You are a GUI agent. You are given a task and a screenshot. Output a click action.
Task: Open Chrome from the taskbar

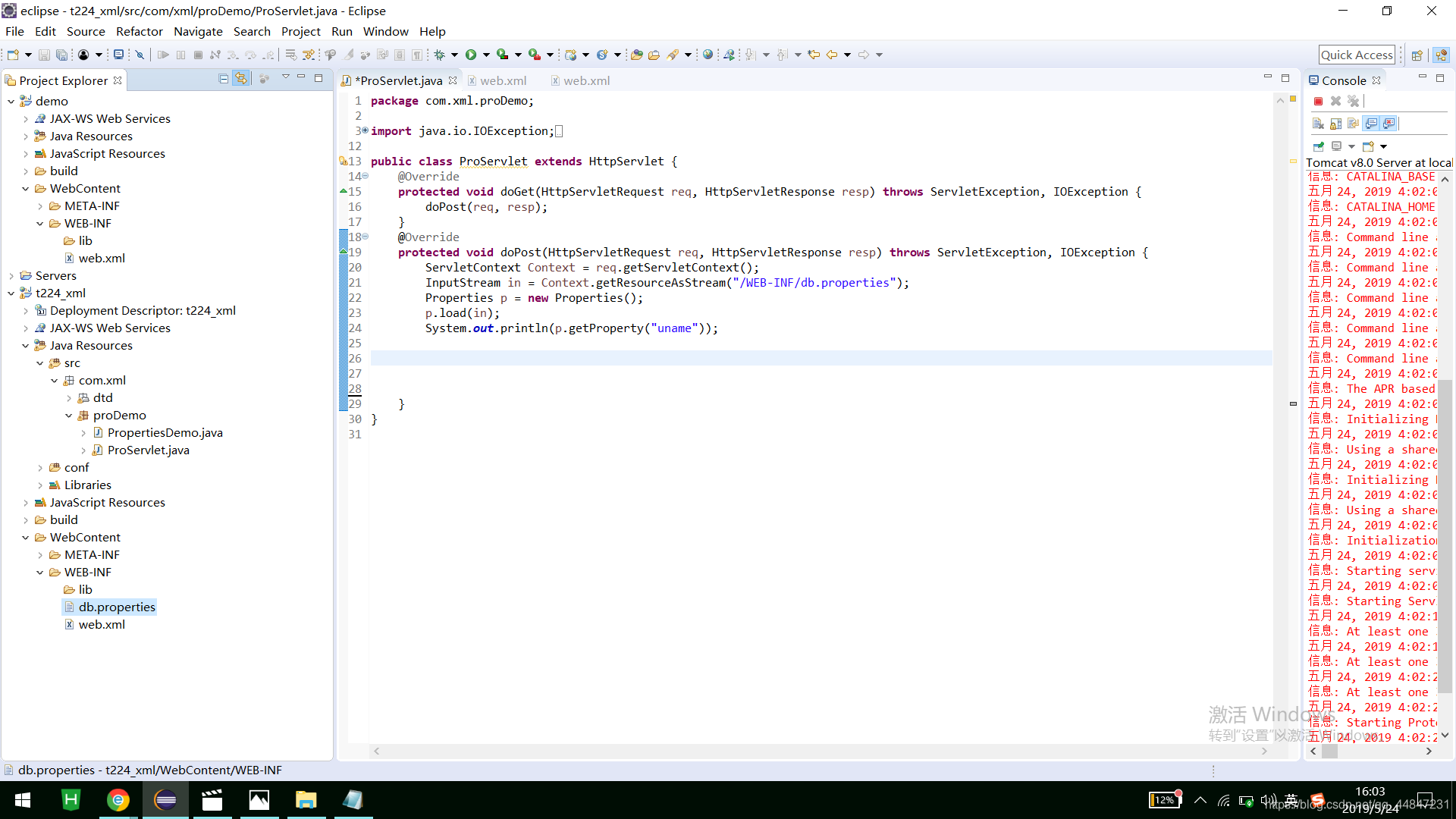coord(118,800)
